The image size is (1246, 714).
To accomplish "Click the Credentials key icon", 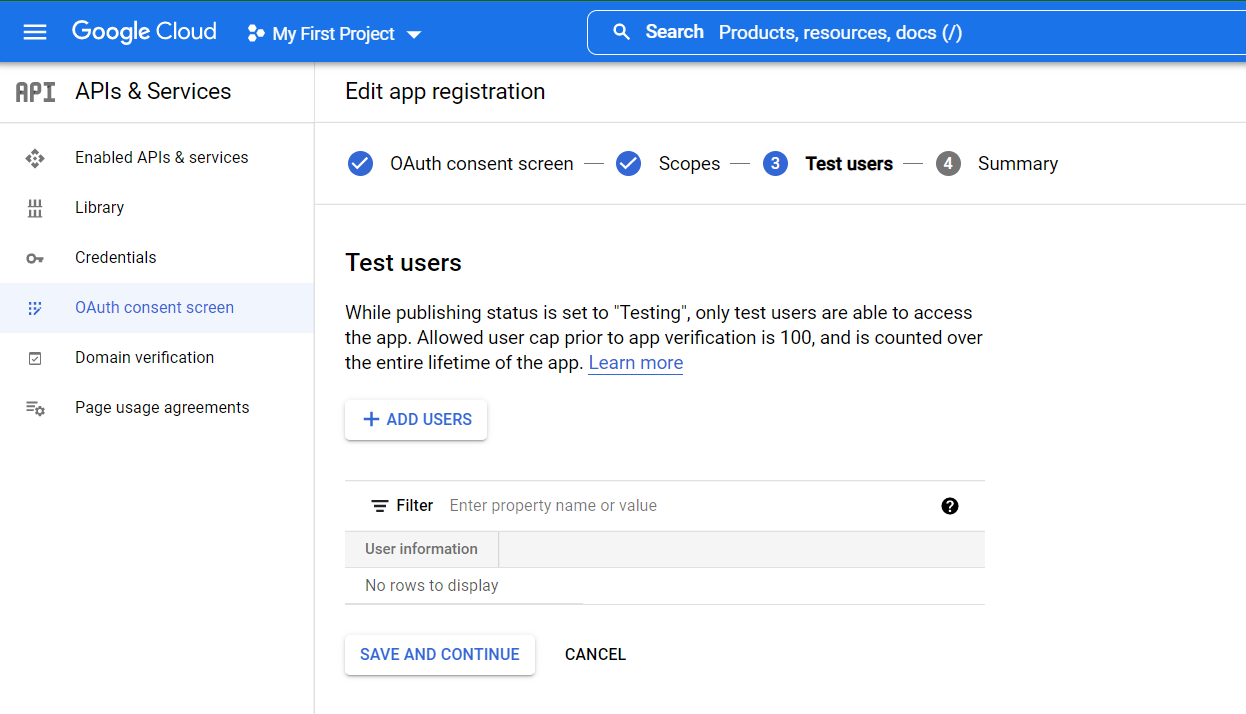I will 35,258.
